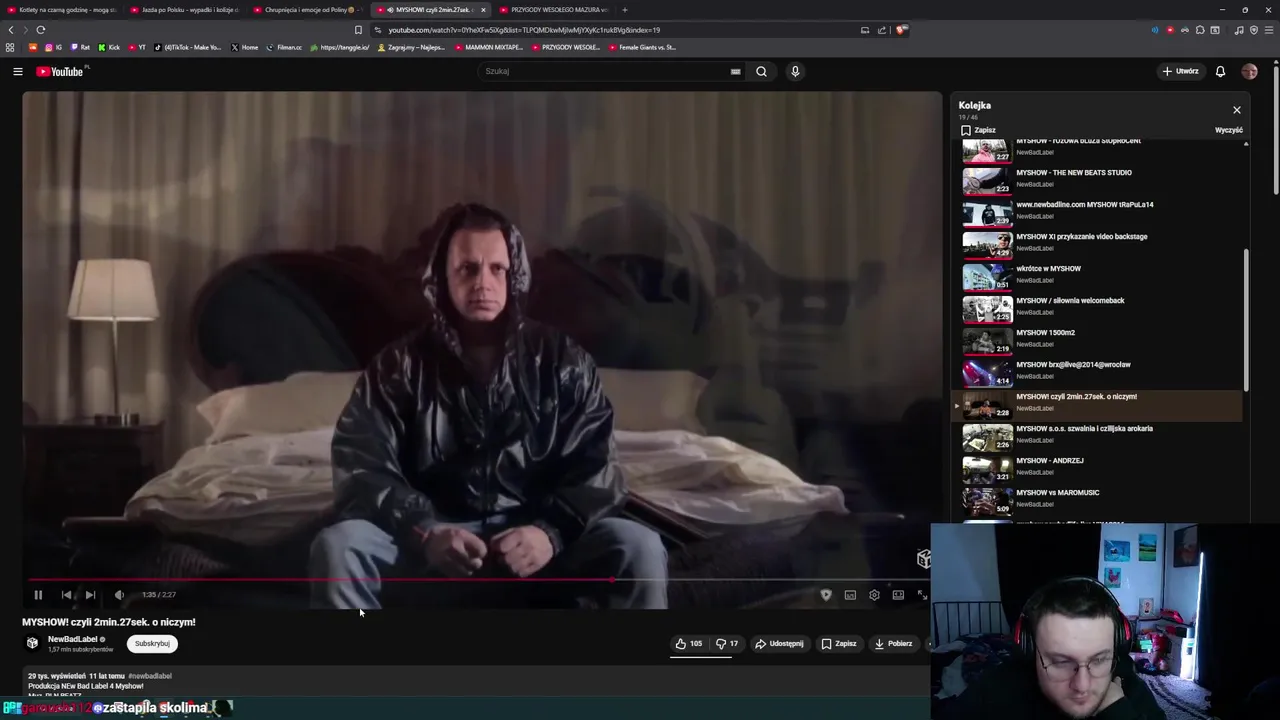Download the video with Pobierz
1280x720 pixels.
click(893, 644)
